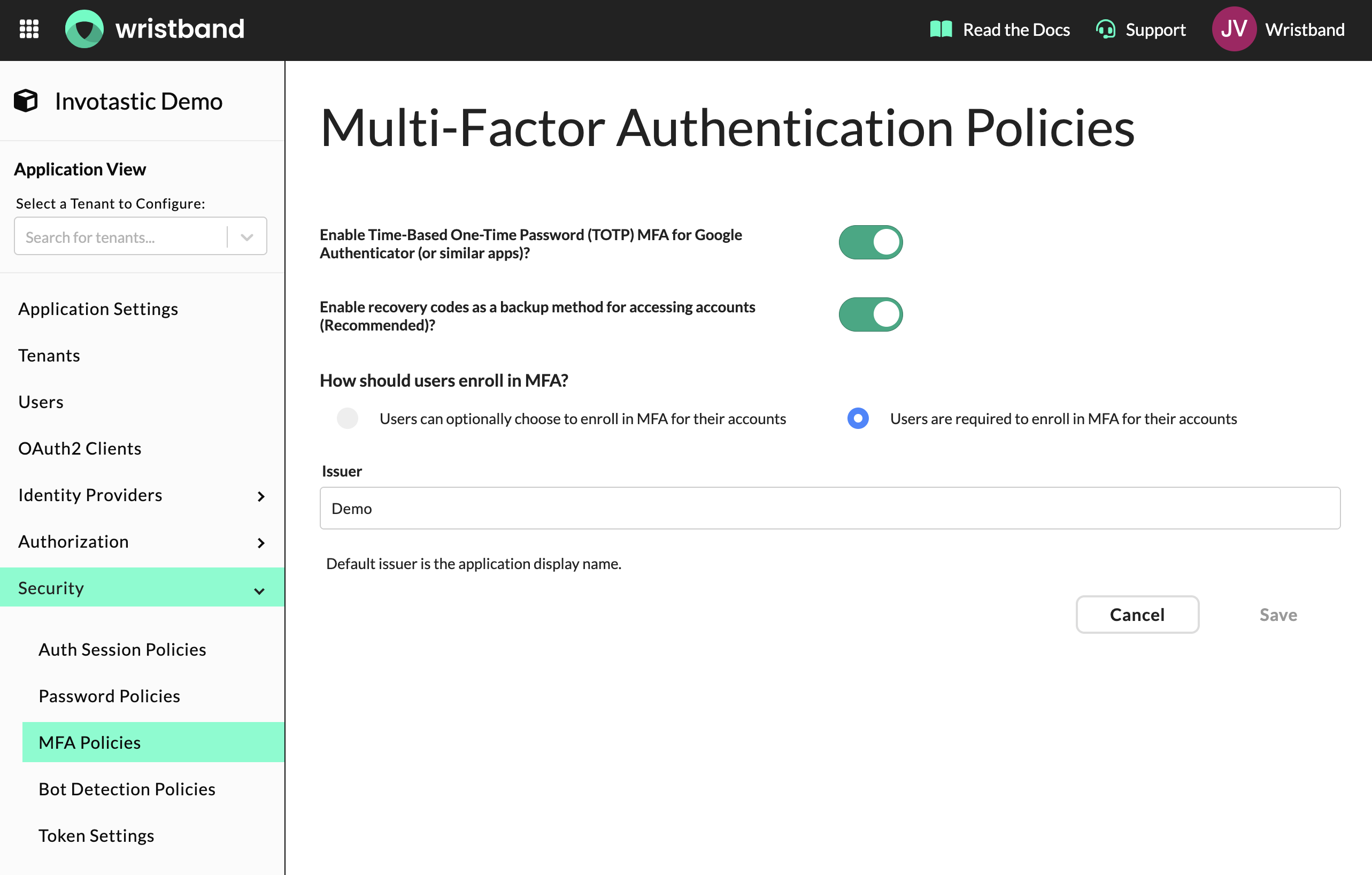Image resolution: width=1372 pixels, height=875 pixels.
Task: Disable the TOTP MFA toggle
Action: pos(870,242)
